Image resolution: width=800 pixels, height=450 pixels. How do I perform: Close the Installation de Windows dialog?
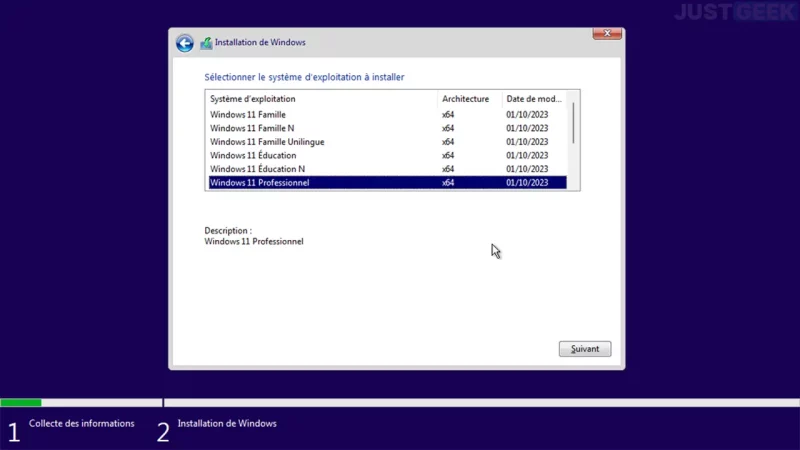click(607, 34)
